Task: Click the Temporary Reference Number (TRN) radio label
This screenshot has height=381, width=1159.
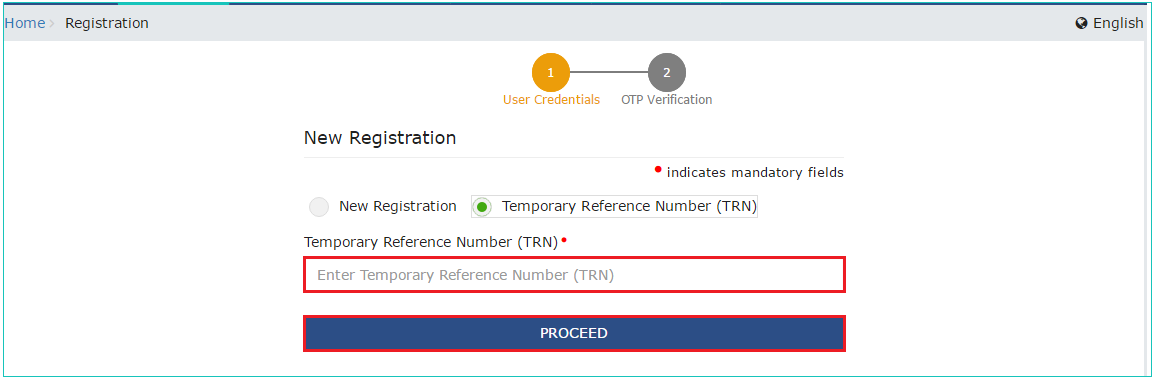Action: pyautogui.click(x=629, y=206)
